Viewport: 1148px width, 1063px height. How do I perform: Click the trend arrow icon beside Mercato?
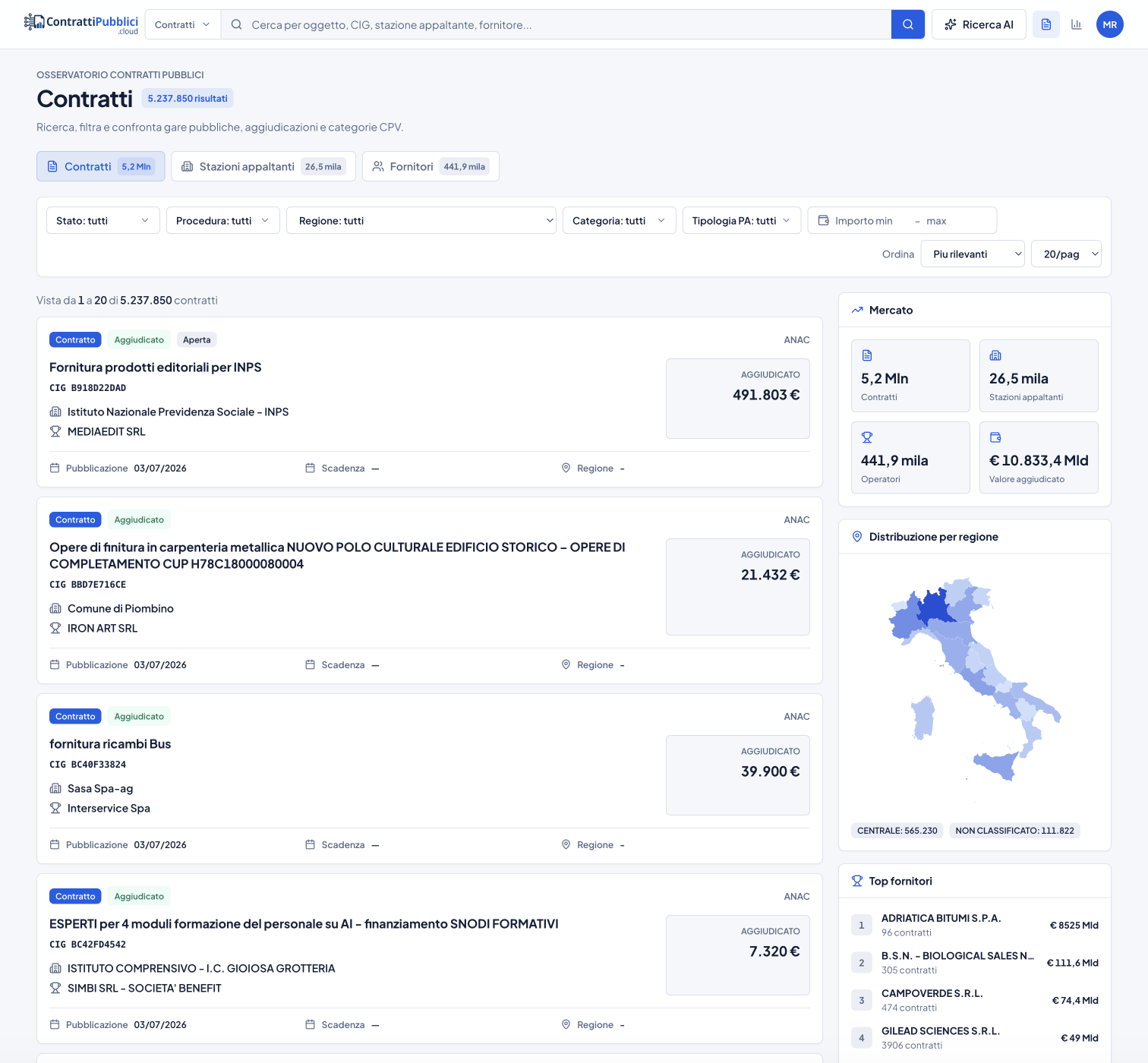857,310
